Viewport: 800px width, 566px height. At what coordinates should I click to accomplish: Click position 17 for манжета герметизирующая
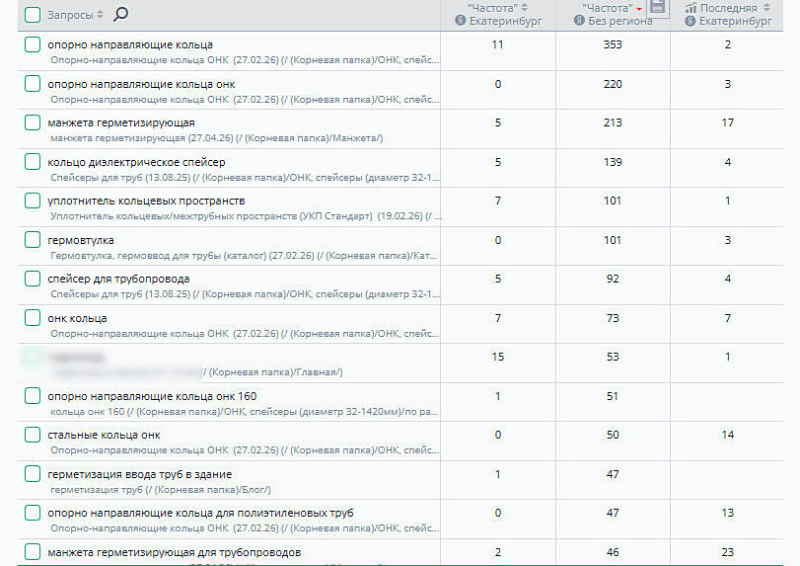pos(728,122)
